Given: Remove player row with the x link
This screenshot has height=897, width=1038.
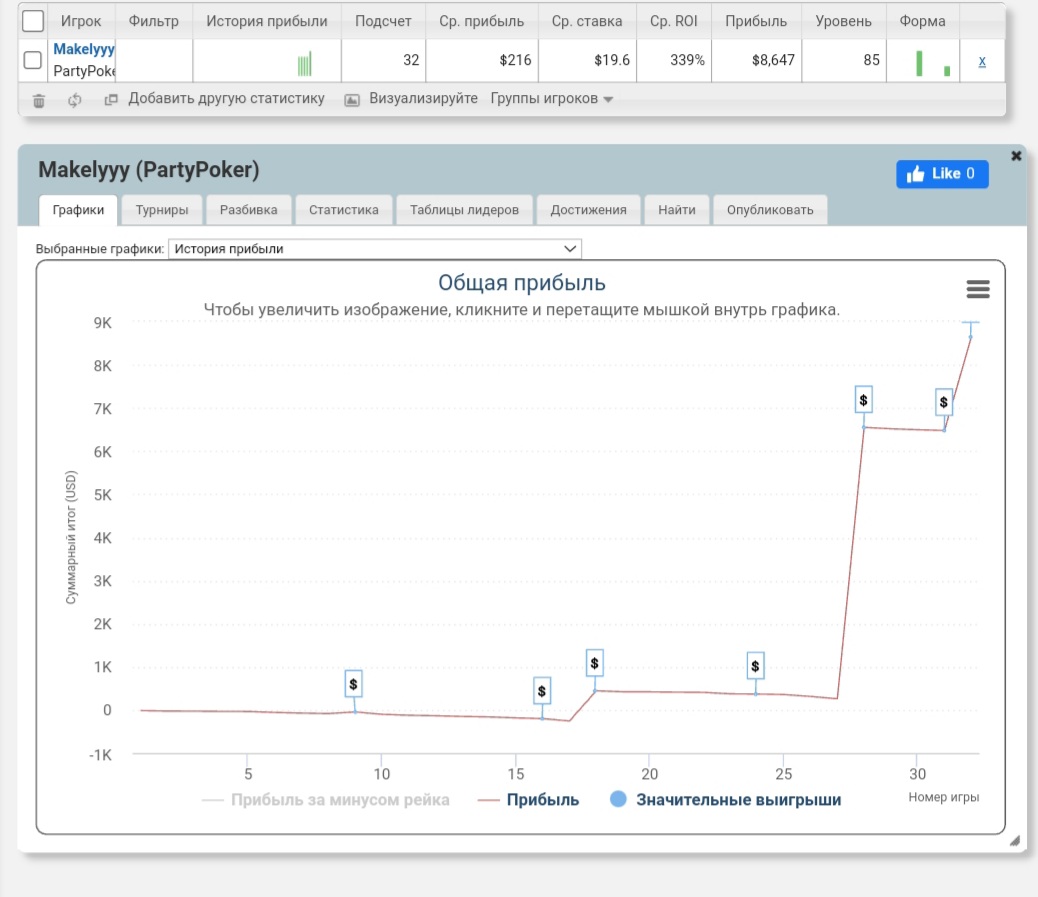Looking at the screenshot, I should pyautogui.click(x=982, y=61).
